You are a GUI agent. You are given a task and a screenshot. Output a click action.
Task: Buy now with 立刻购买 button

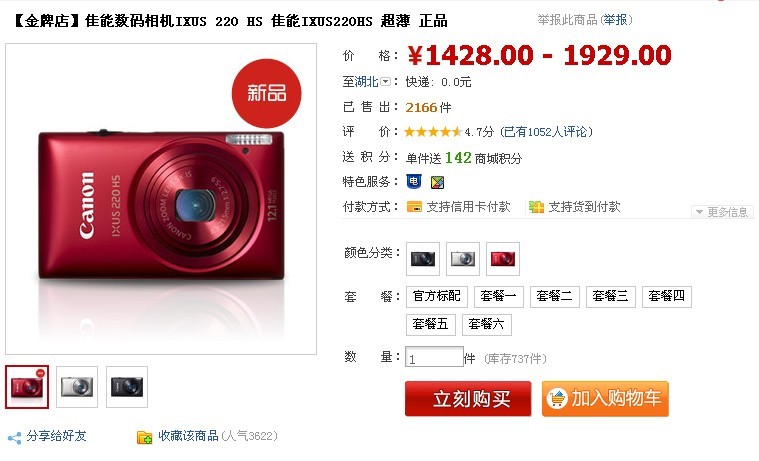coord(468,399)
